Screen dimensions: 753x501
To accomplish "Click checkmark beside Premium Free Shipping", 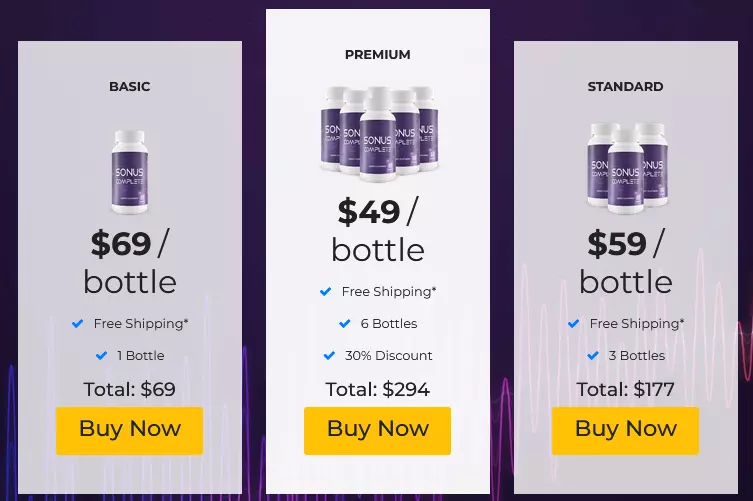I will click(x=326, y=292).
